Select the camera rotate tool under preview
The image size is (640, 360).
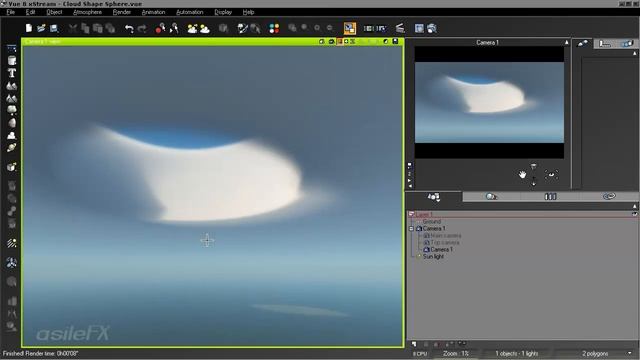[x=551, y=175]
